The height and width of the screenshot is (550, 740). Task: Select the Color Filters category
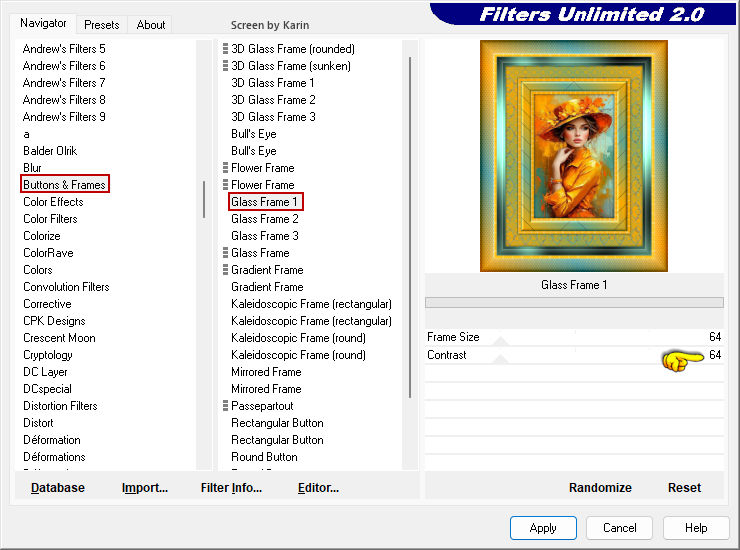pos(50,219)
